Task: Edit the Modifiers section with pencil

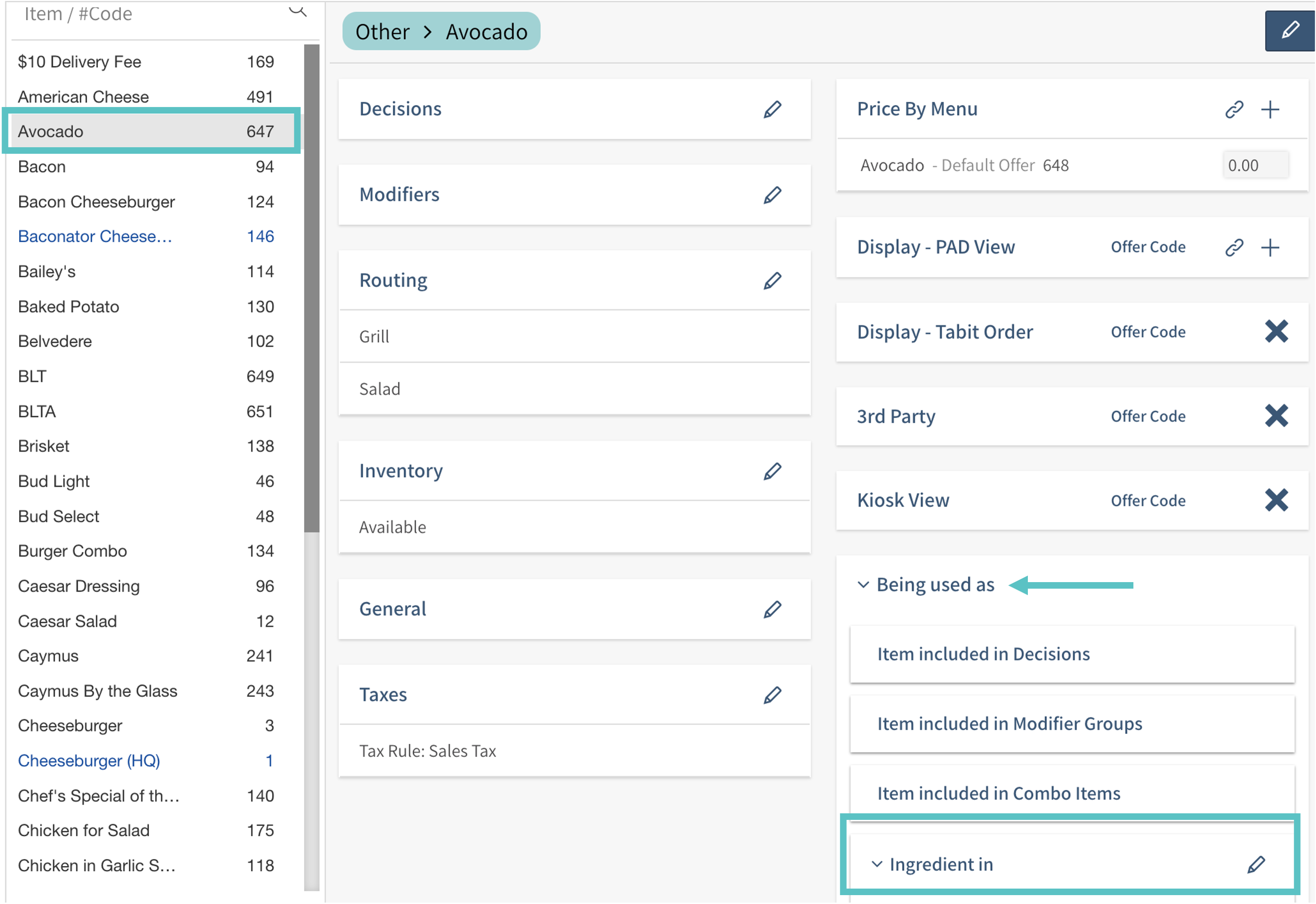Action: tap(772, 195)
